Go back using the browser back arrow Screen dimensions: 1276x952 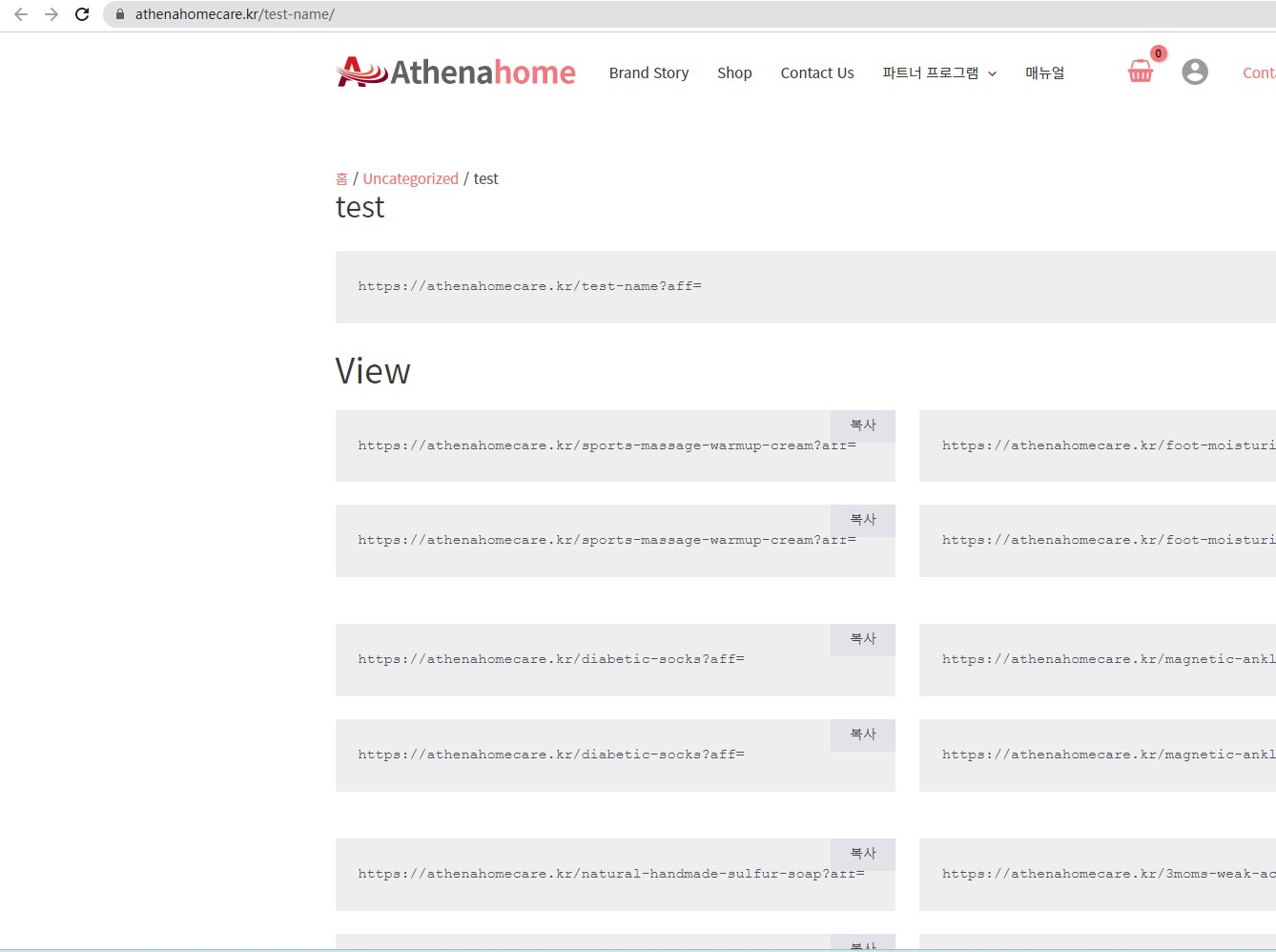click(x=21, y=14)
